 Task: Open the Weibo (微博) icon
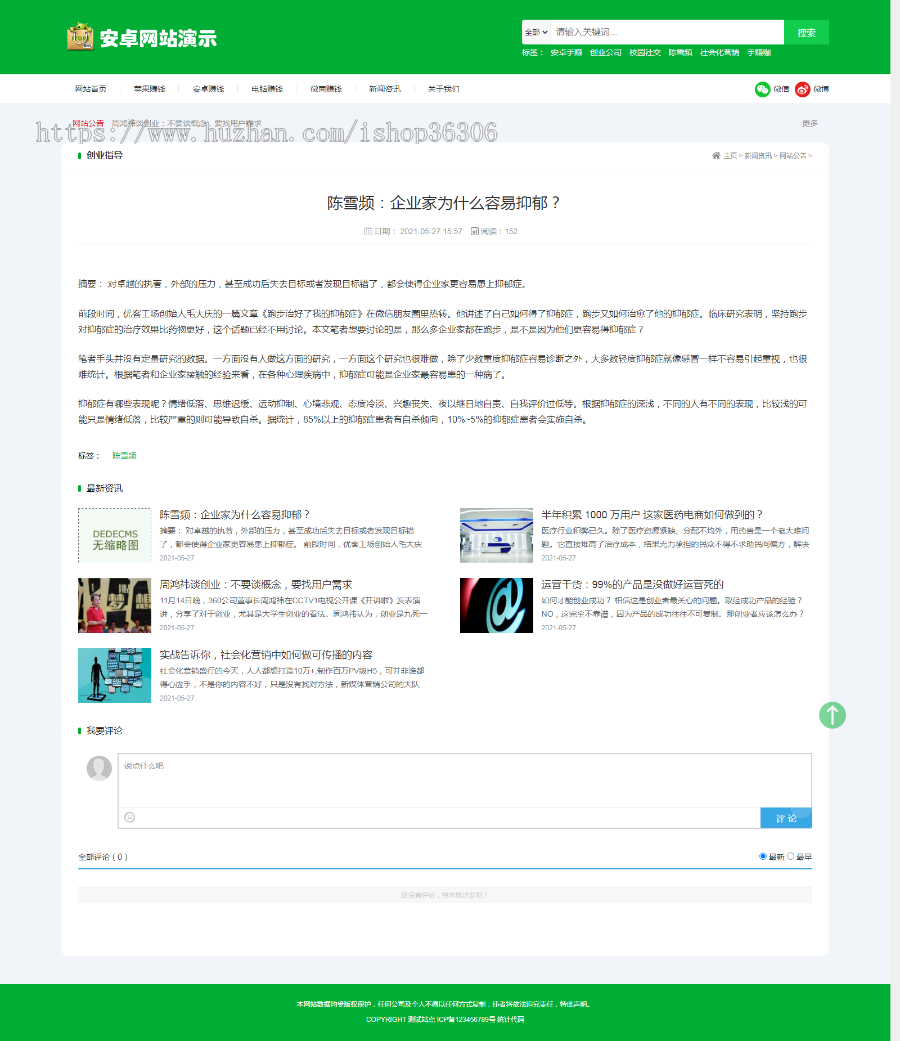[x=802, y=89]
